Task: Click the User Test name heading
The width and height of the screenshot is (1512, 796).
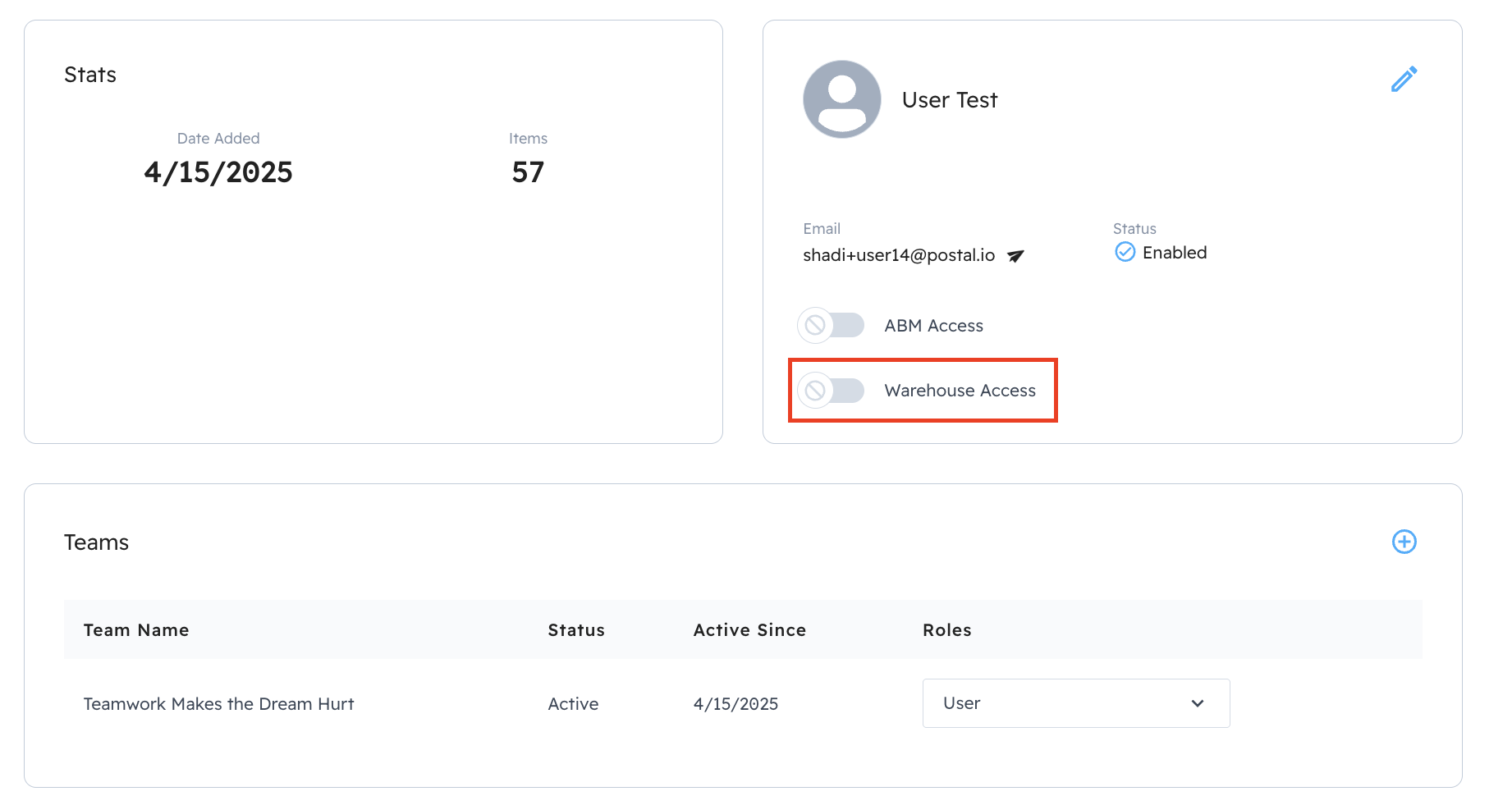Action: pos(949,100)
